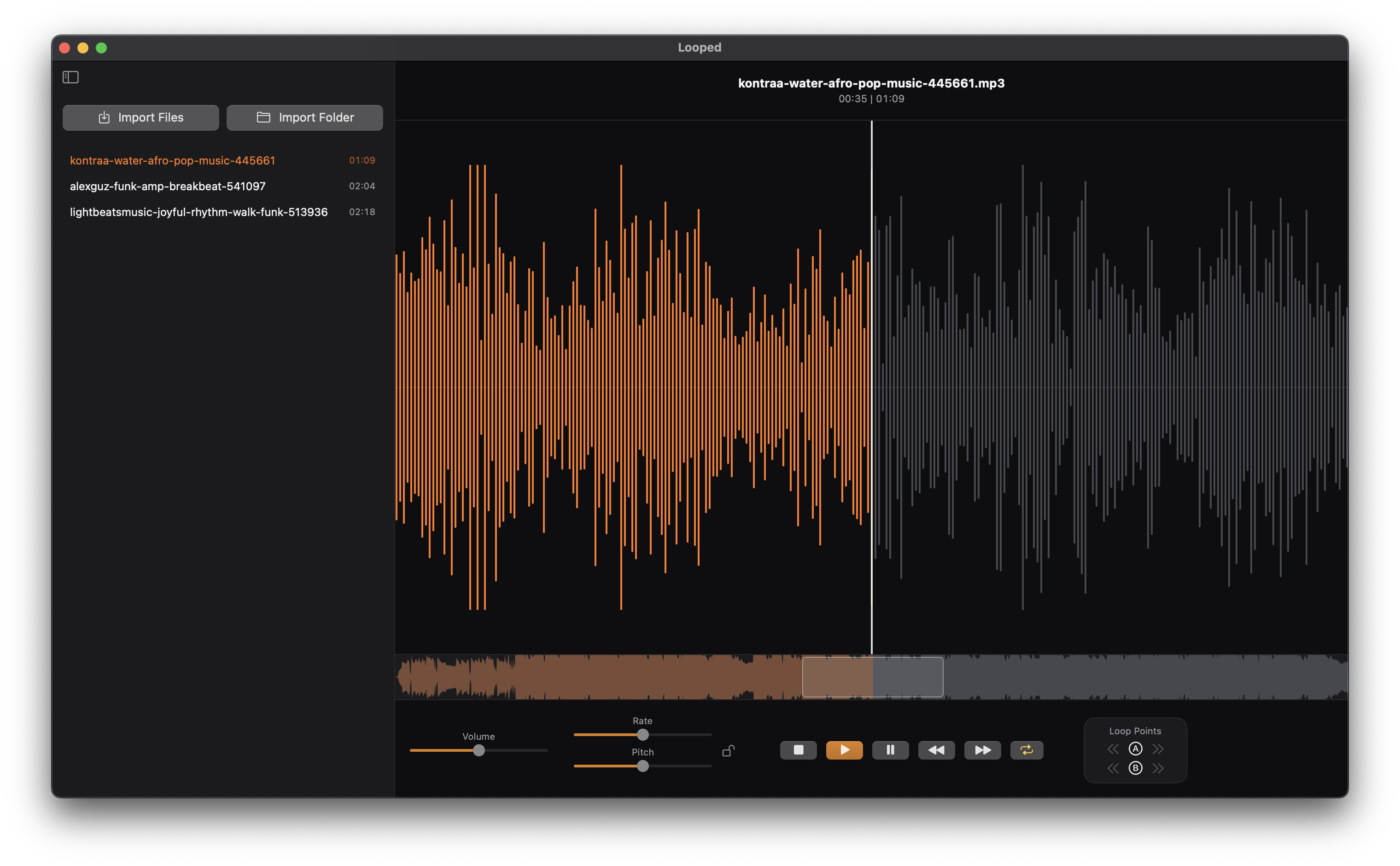Click the Pitch slider knob
Screen dimensions: 1400x866
click(x=643, y=767)
